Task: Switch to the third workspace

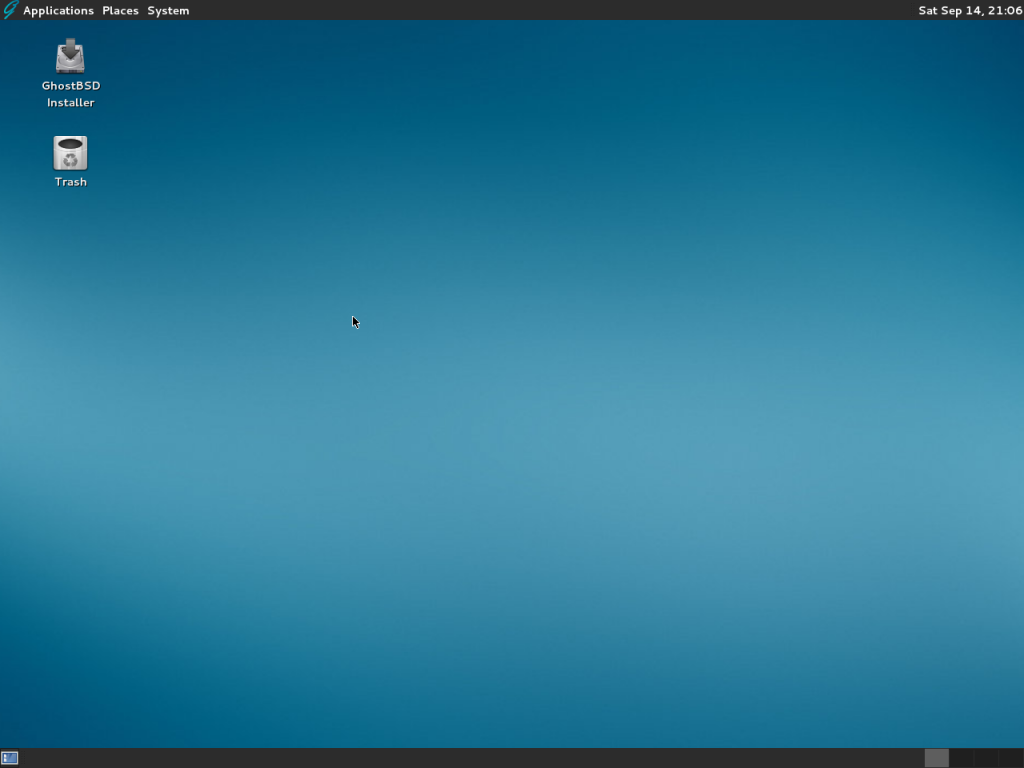Action: 985,758
